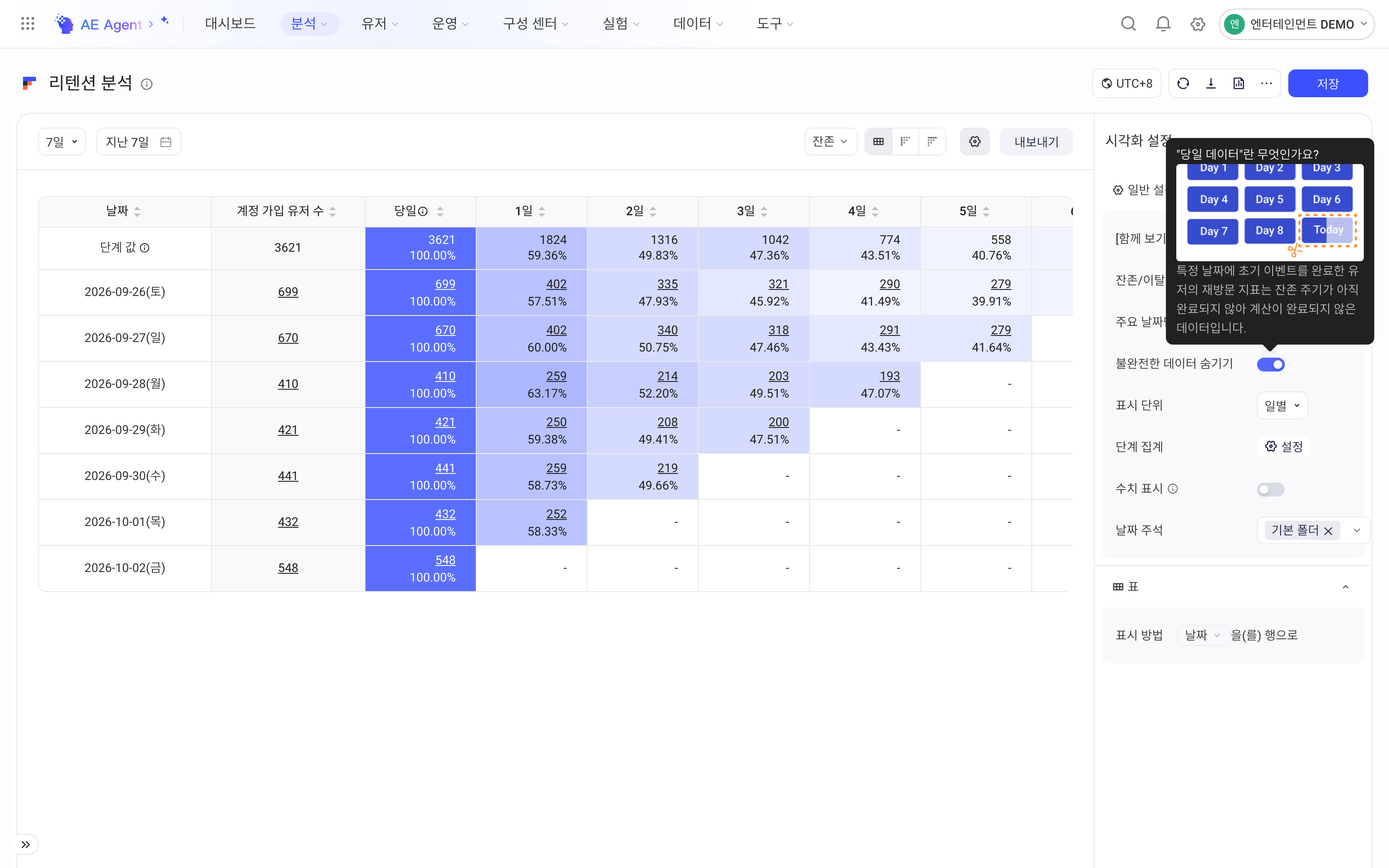Image resolution: width=1389 pixels, height=868 pixels.
Task: Select the horizontal chart view icon
Action: point(932,141)
